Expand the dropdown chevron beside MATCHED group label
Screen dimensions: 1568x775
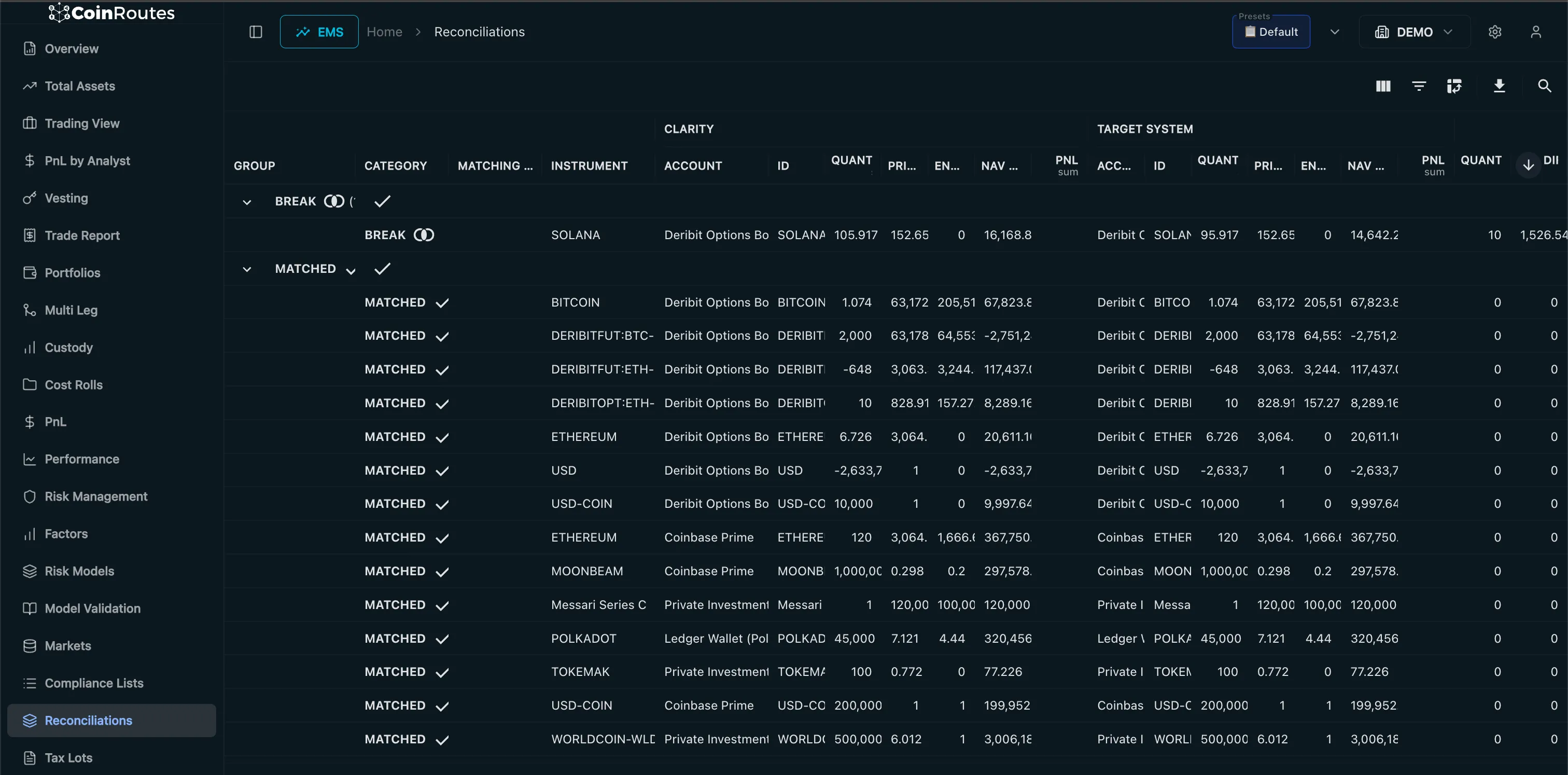tap(351, 271)
